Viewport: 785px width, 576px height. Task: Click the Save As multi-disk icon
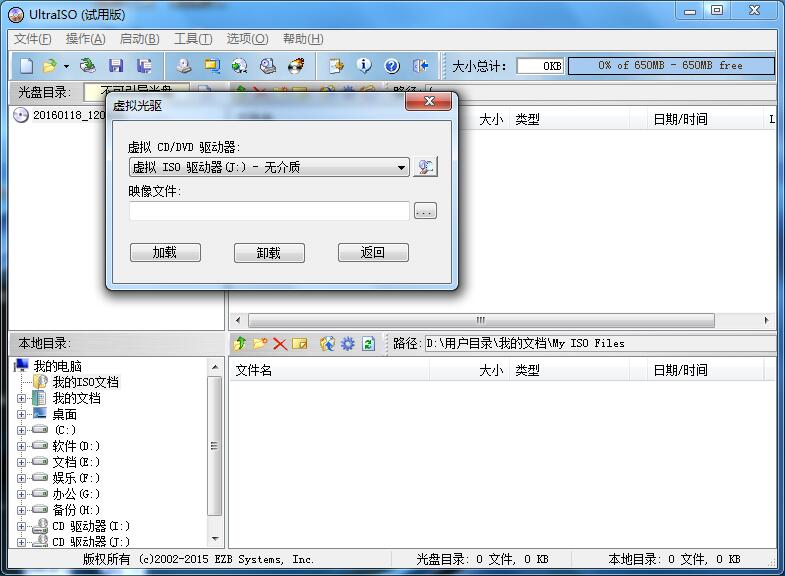coord(144,66)
